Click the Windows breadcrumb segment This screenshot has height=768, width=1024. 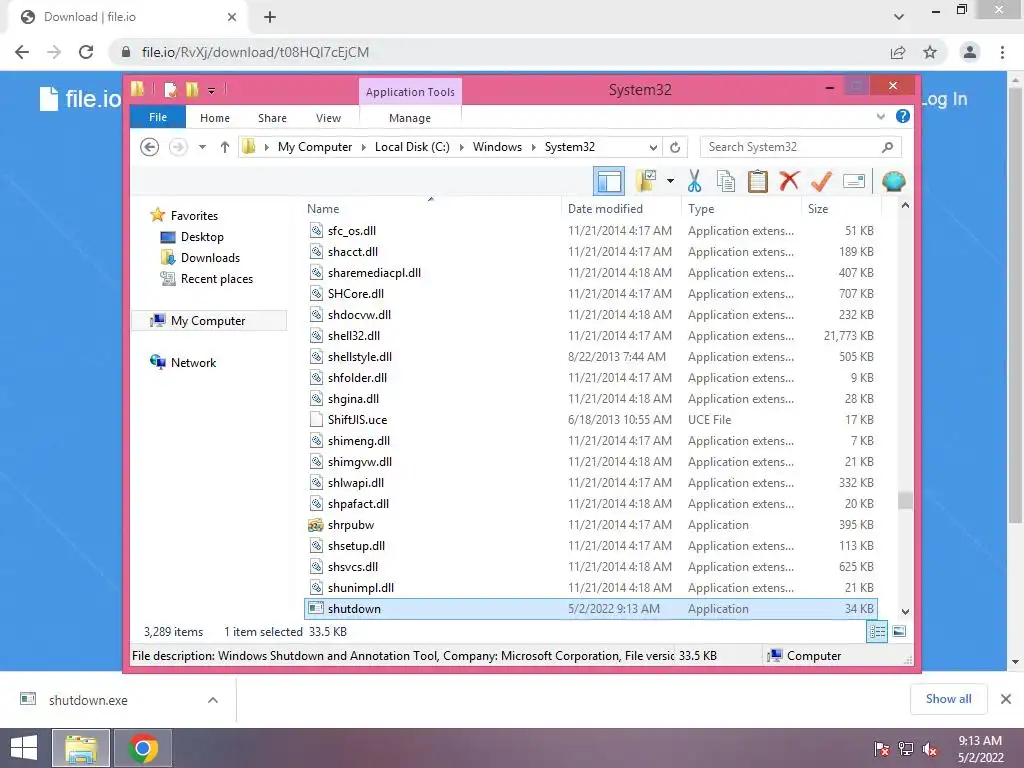pos(497,147)
